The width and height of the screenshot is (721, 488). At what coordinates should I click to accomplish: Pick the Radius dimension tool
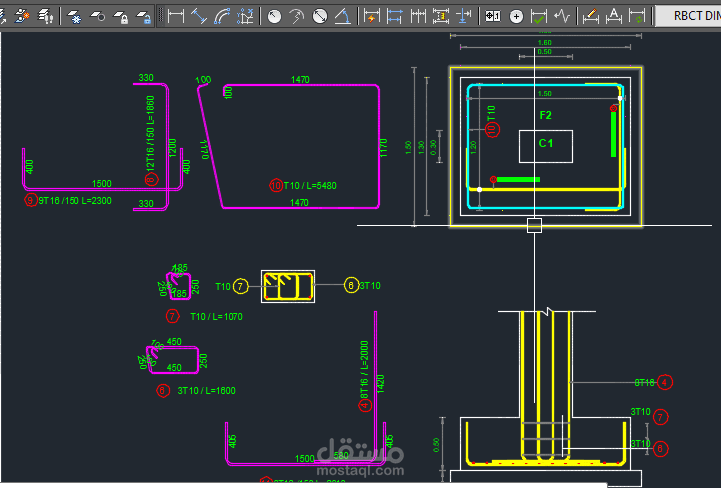274,16
